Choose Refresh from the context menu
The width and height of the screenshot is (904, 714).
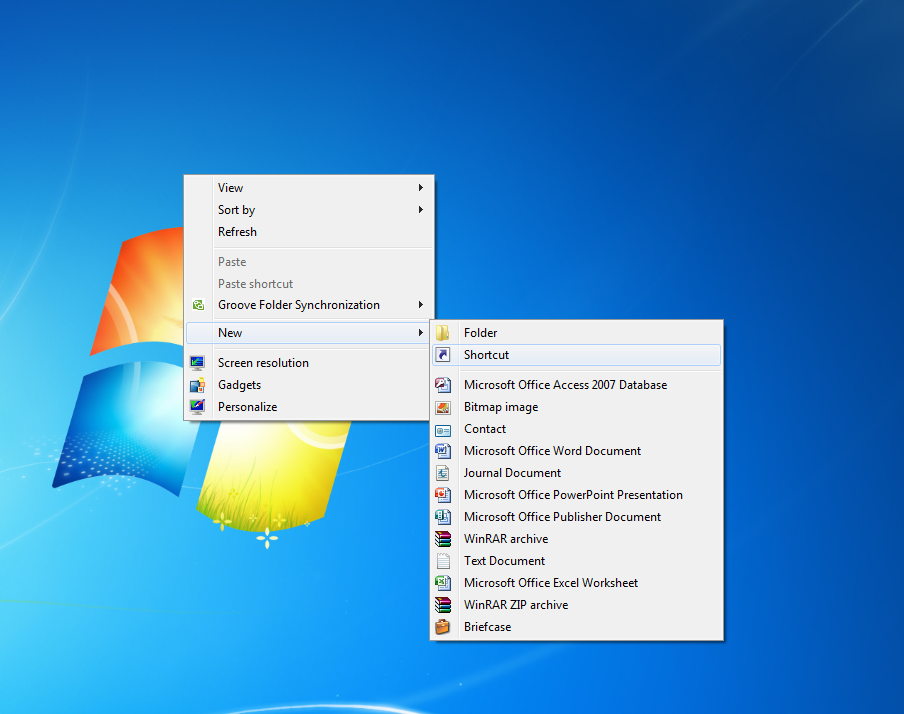(x=309, y=231)
